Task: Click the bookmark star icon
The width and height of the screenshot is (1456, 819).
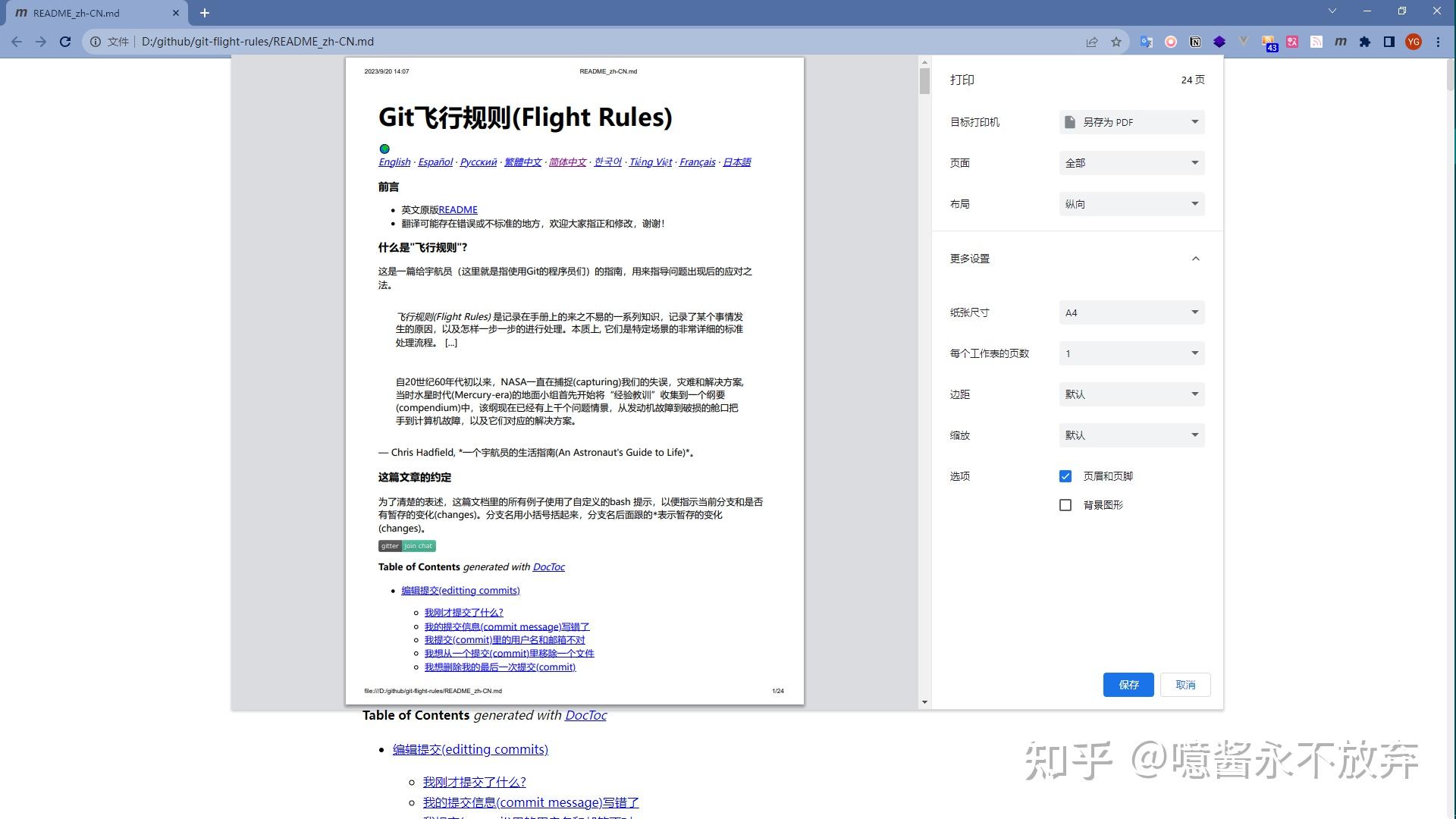Action: pyautogui.click(x=1116, y=42)
